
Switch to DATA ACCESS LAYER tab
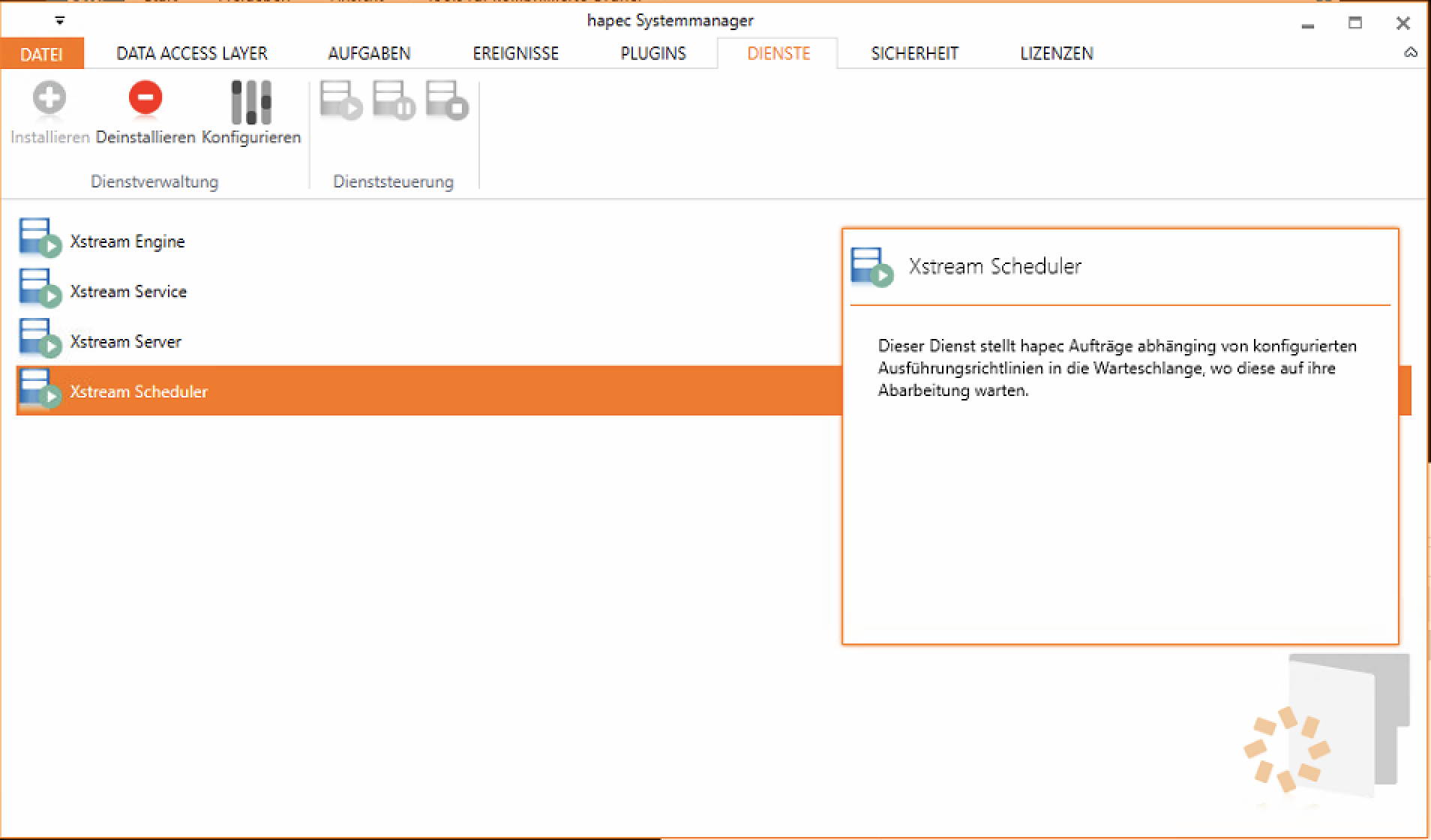192,54
